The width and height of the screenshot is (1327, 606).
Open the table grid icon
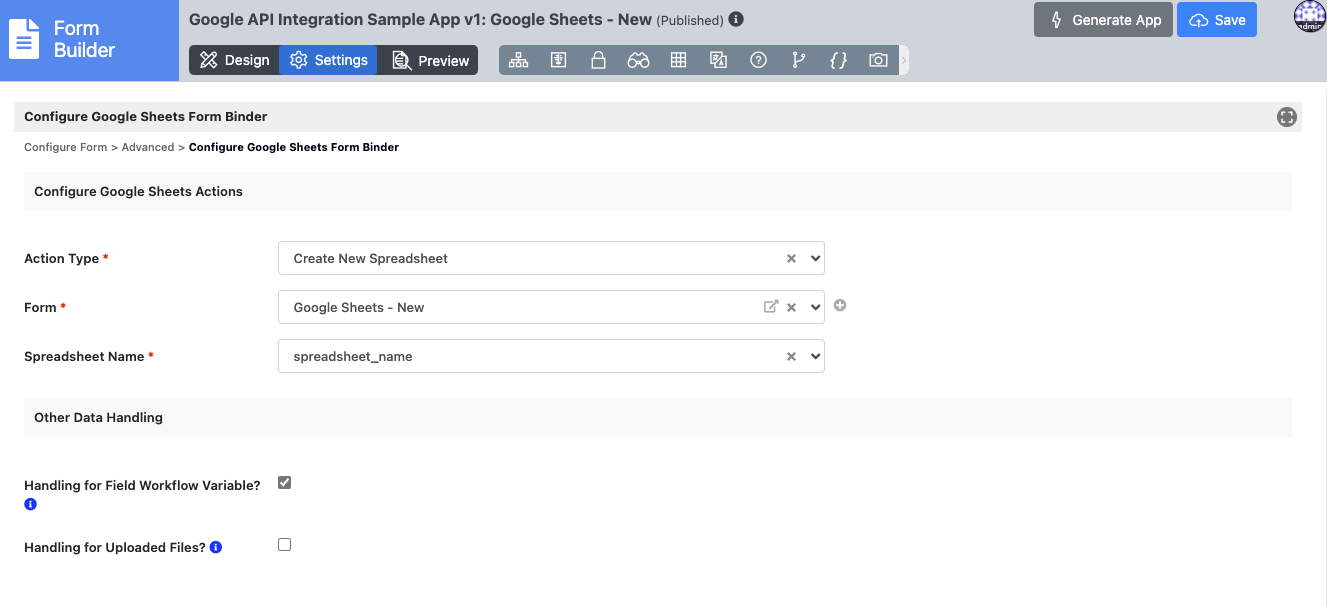click(678, 60)
